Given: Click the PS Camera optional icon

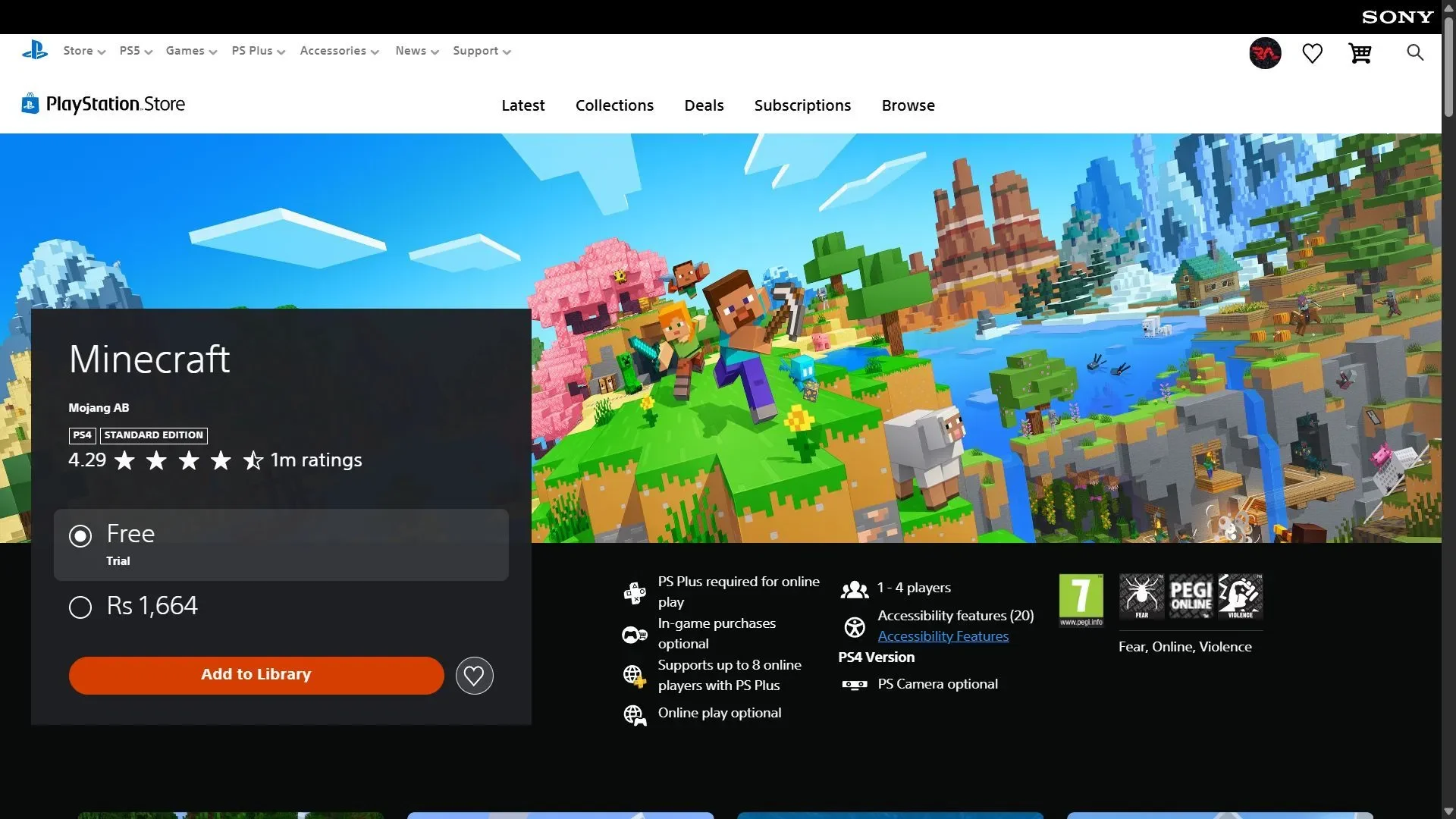Looking at the screenshot, I should click(x=855, y=685).
